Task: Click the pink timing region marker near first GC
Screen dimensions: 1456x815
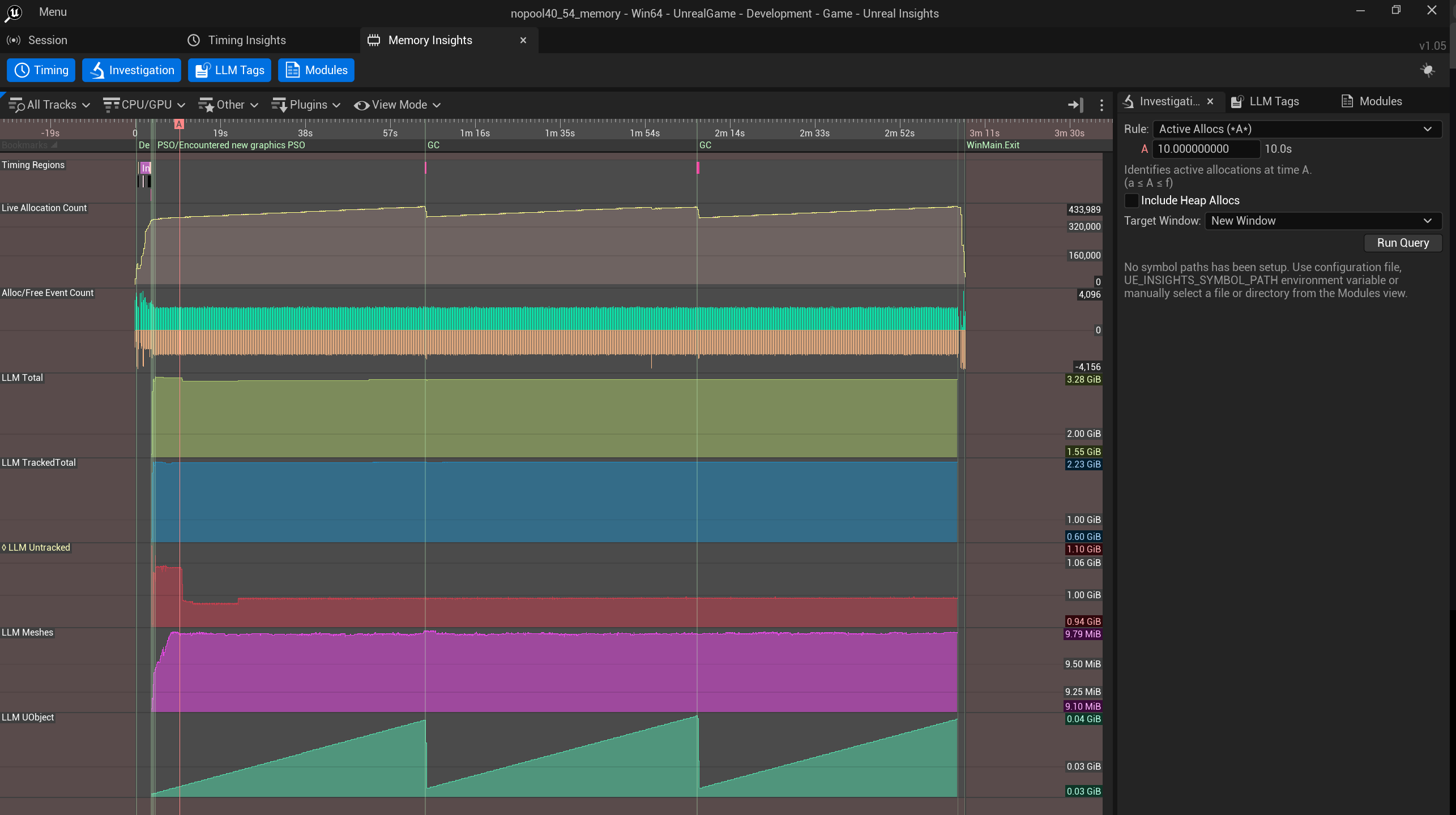Action: click(425, 168)
